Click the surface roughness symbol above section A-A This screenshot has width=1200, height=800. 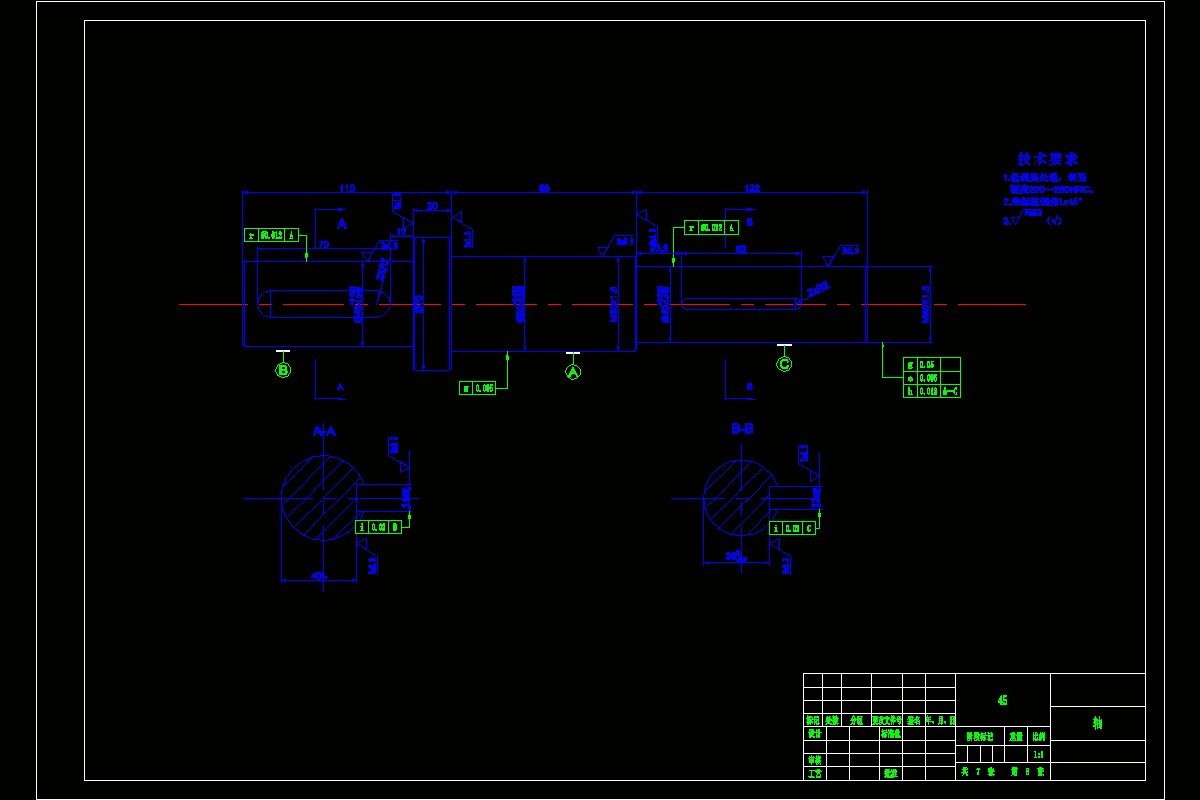coord(398,455)
